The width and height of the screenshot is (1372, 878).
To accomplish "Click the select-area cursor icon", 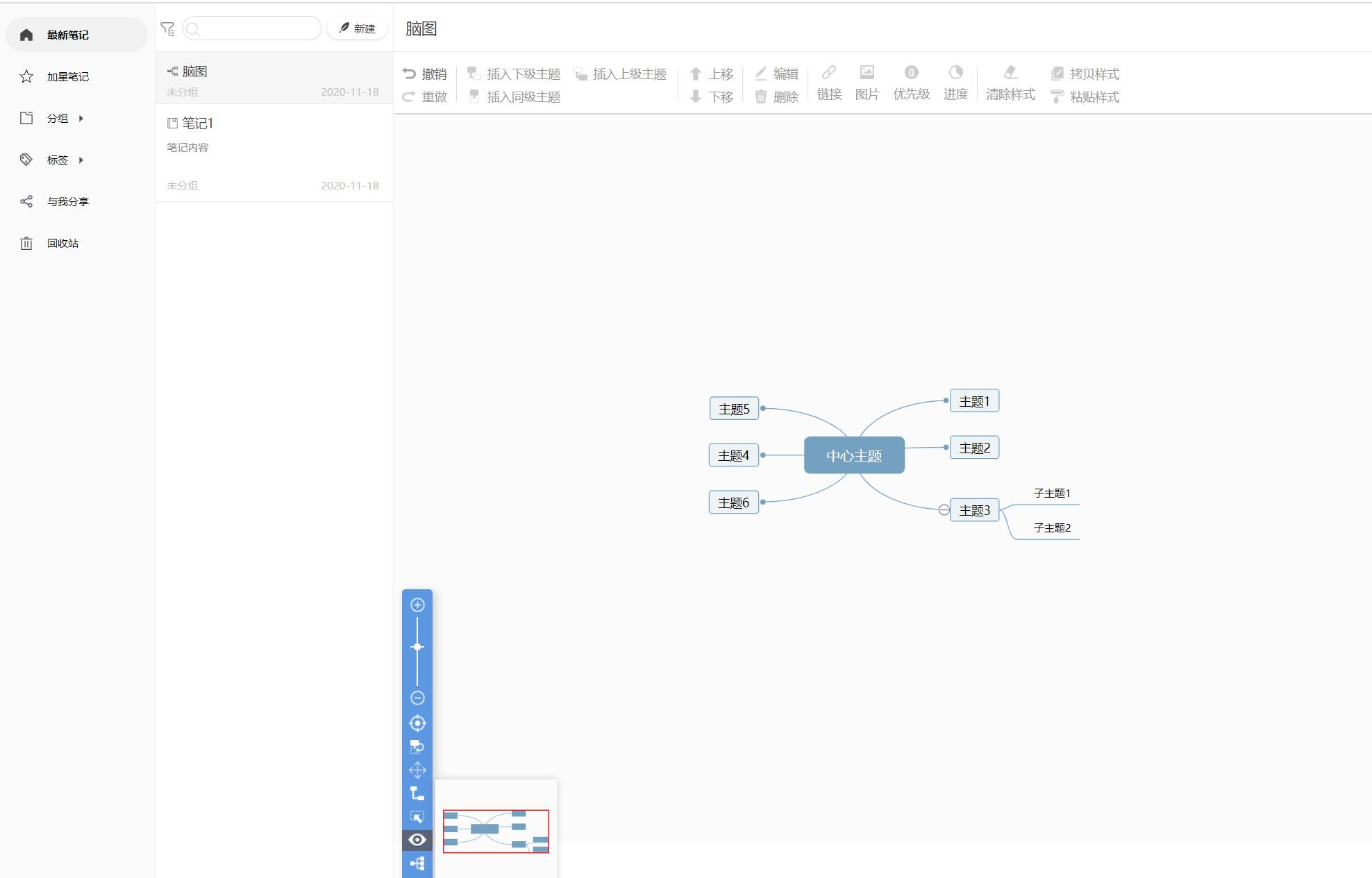I will point(417,817).
